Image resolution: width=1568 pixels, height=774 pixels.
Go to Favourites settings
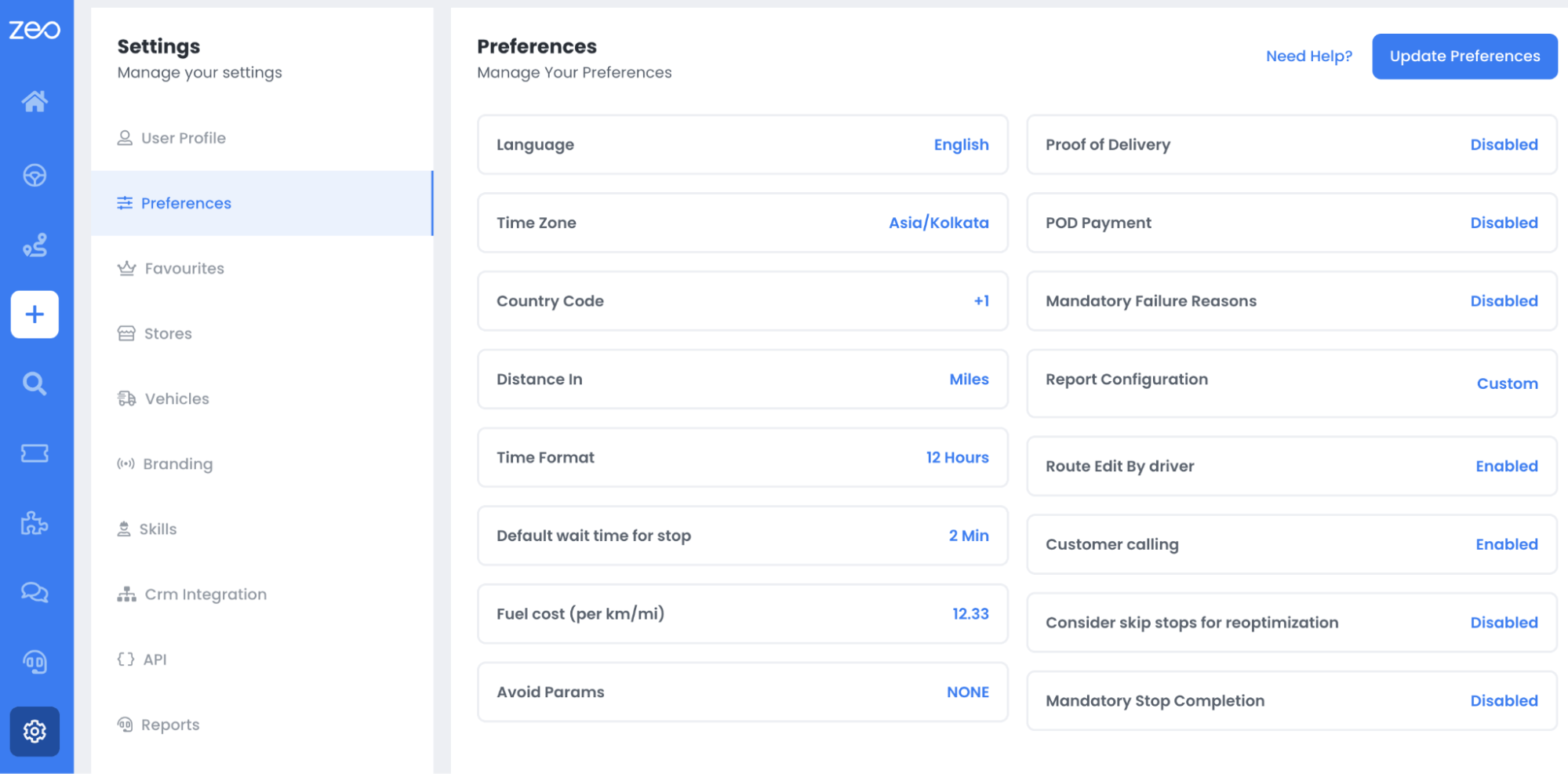262,268
